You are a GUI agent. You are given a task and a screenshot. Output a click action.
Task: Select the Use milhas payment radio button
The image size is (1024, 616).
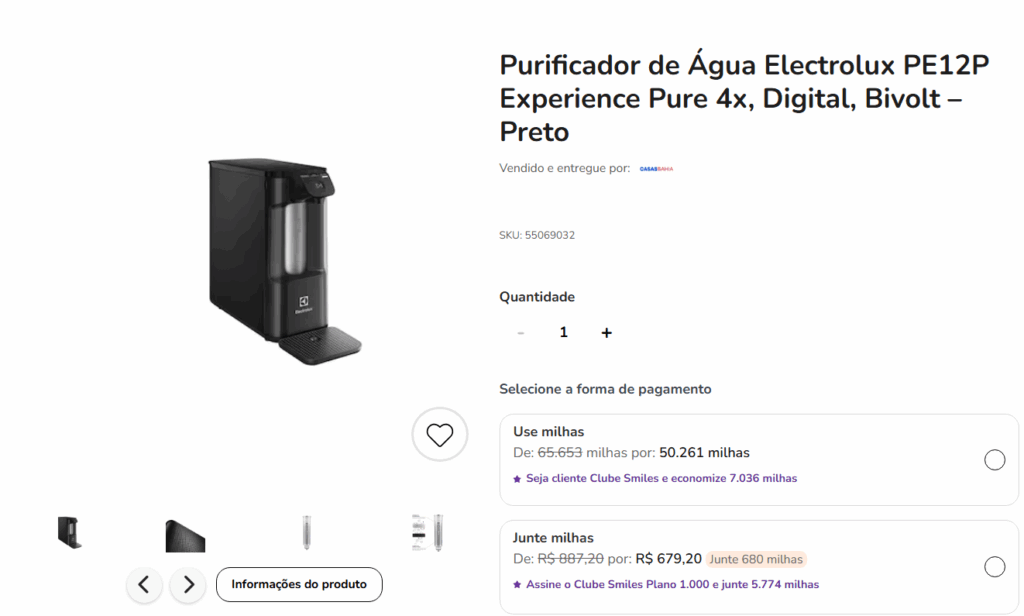click(995, 460)
